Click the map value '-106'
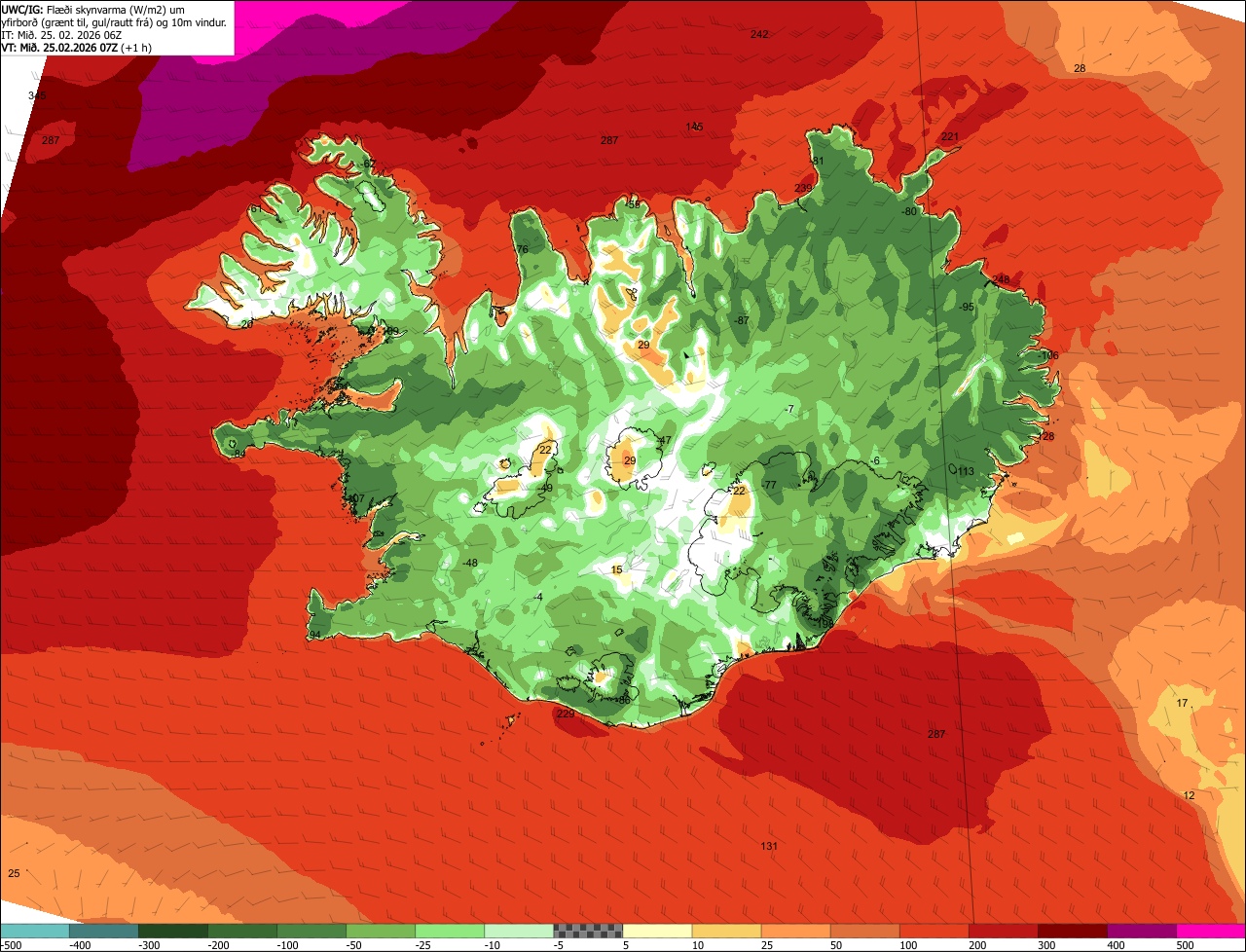The width and height of the screenshot is (1246, 952). (1047, 355)
